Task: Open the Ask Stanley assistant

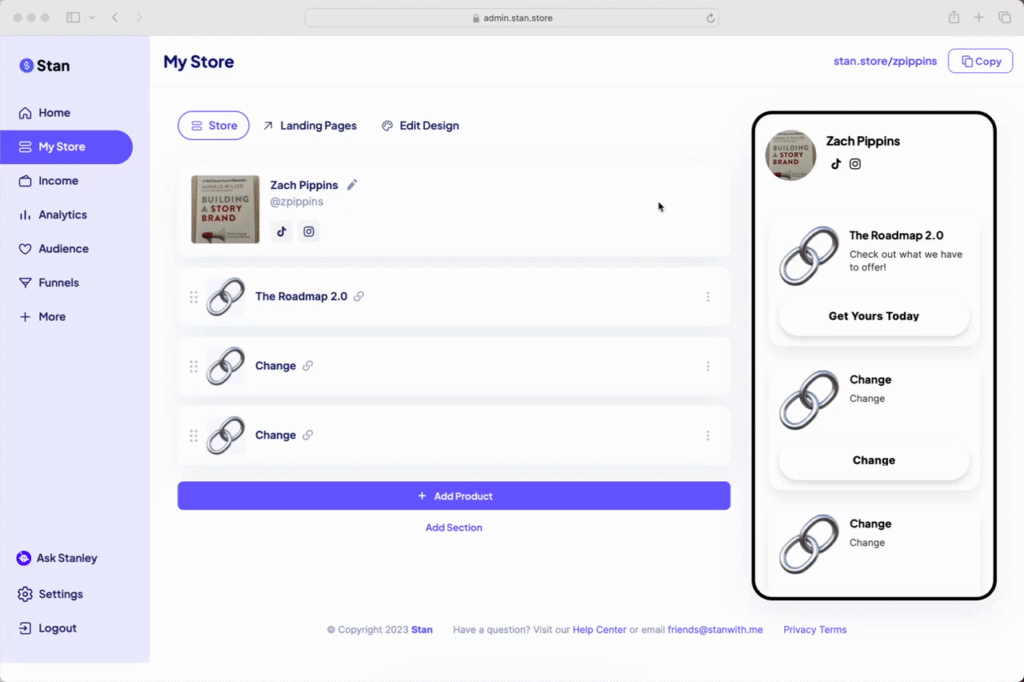Action: pos(55,558)
